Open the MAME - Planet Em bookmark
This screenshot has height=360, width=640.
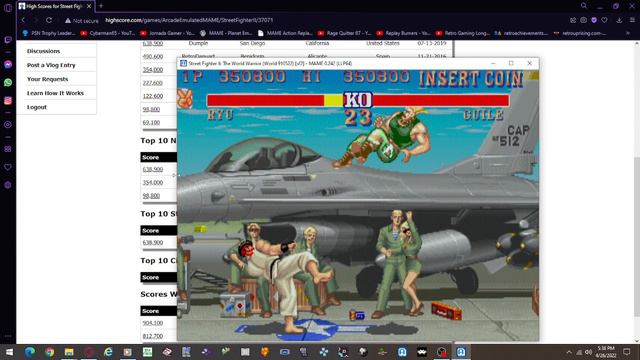coord(226,33)
